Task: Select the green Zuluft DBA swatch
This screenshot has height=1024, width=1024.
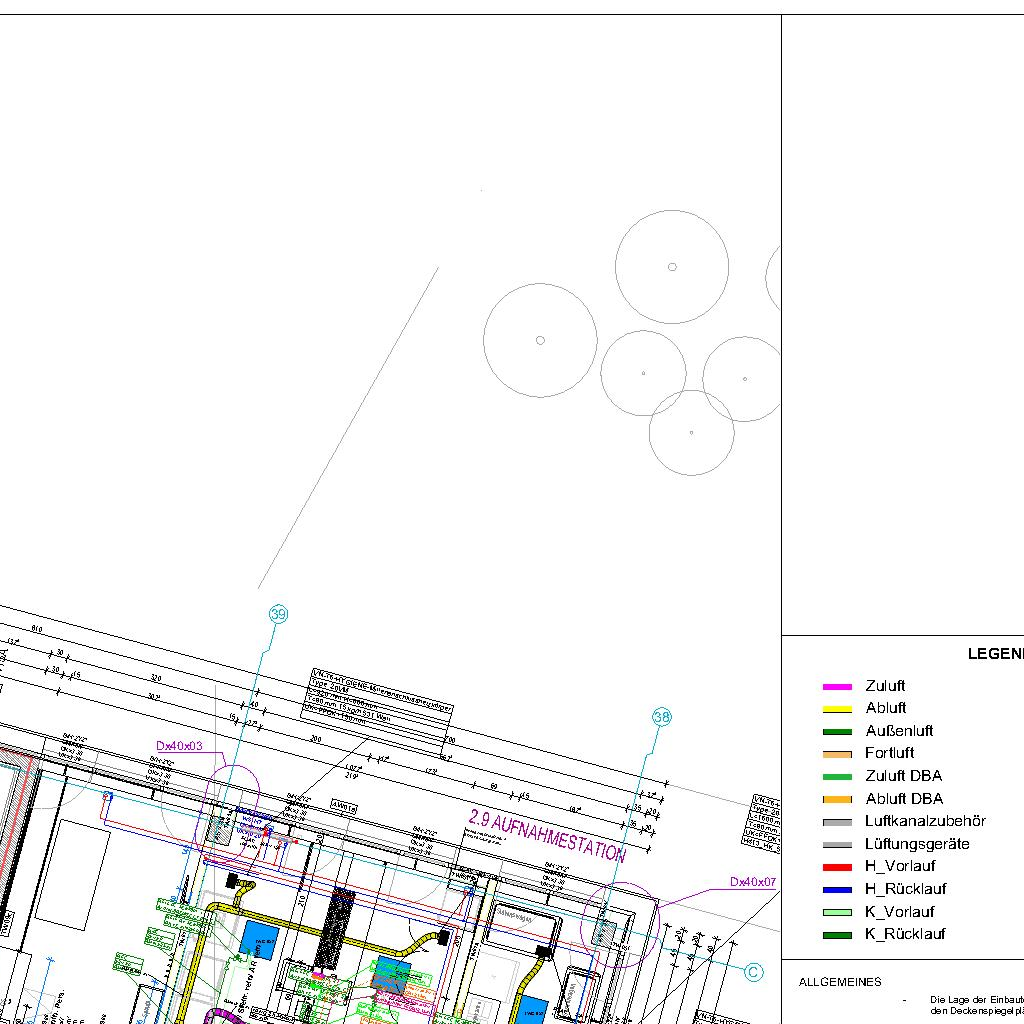Action: (836, 777)
